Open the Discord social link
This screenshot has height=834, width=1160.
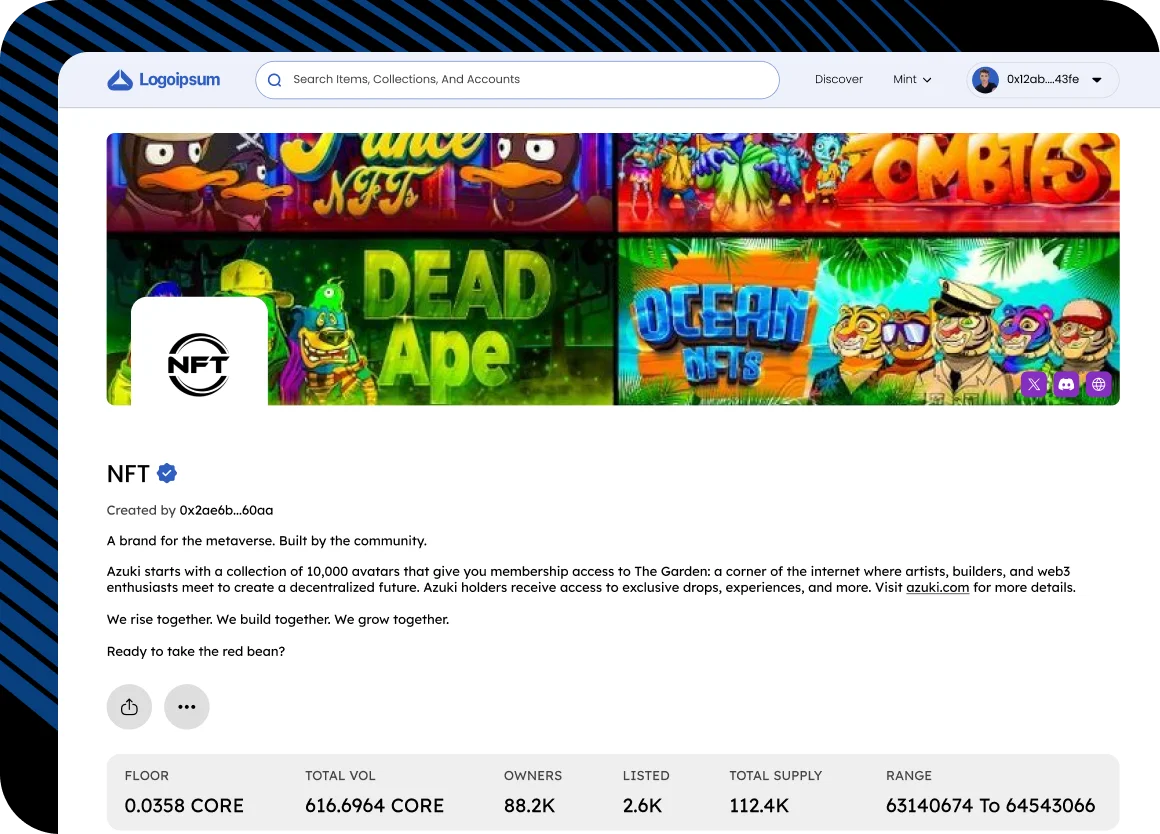(1067, 384)
